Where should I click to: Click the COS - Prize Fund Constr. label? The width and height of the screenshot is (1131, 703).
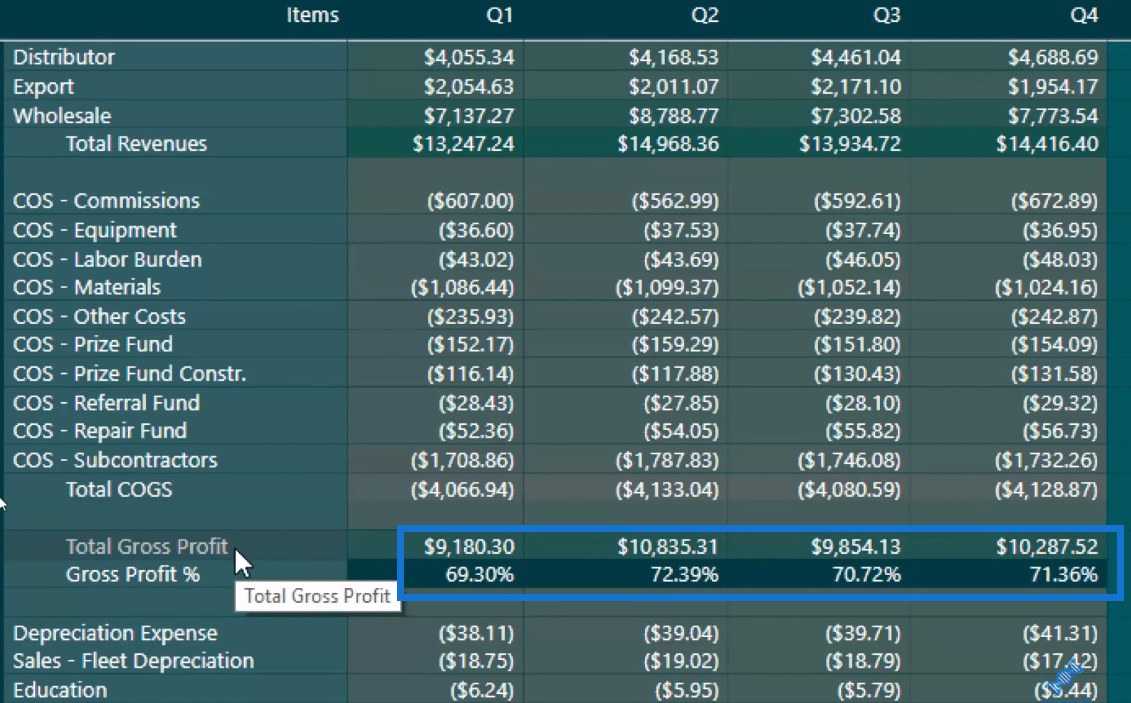tap(129, 373)
